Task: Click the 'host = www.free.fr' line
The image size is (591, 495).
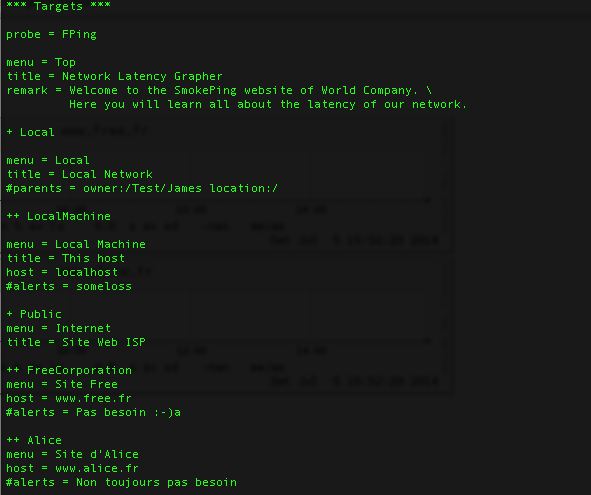Action: (69, 398)
